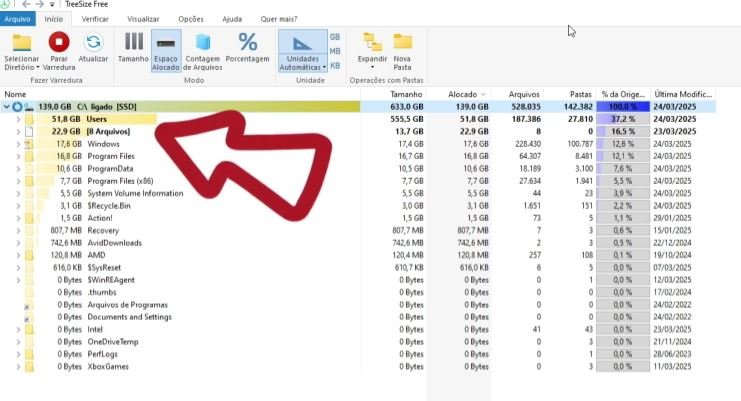
Task: Set unit to KB
Action: tap(335, 66)
